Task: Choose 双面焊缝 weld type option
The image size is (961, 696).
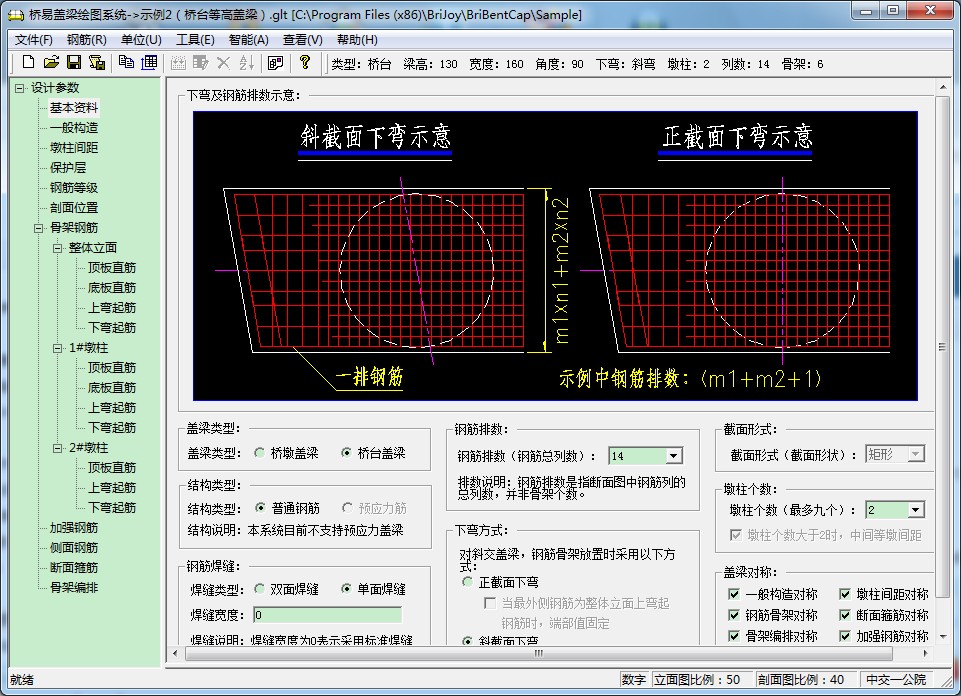Action: coord(260,589)
